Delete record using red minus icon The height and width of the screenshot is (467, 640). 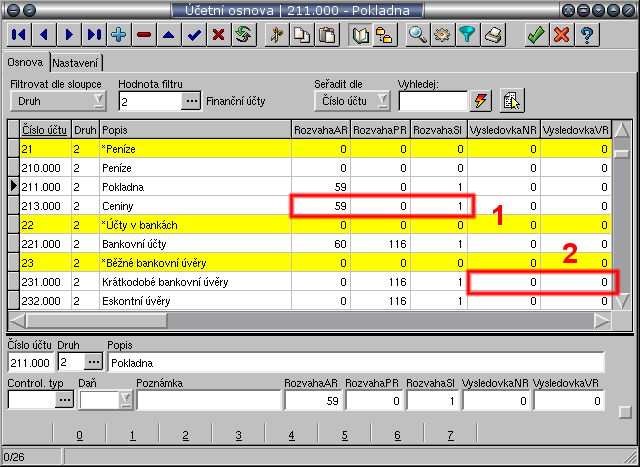click(144, 34)
